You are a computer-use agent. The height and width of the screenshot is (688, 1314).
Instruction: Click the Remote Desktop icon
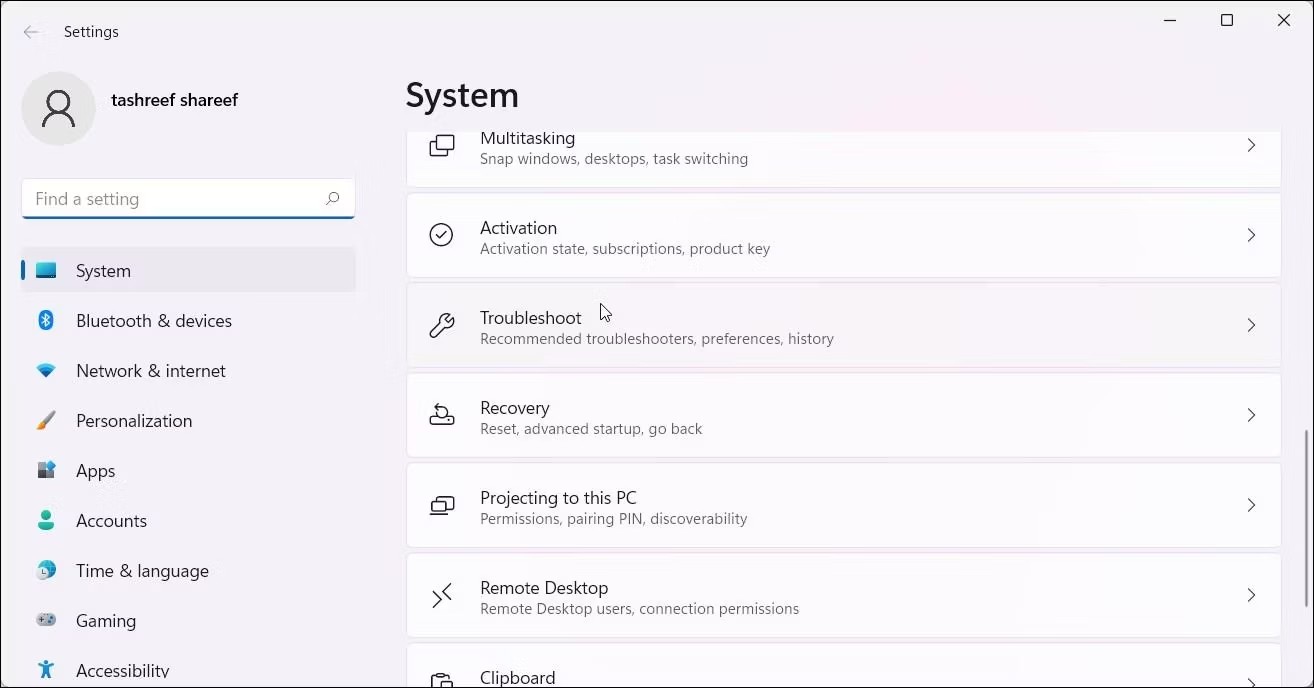click(441, 595)
